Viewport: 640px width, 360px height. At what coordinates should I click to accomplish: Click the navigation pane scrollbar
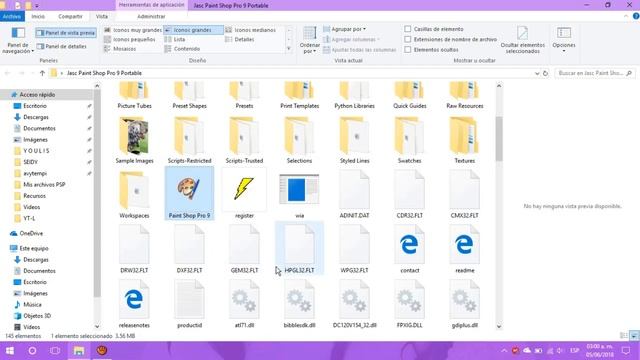click(97, 192)
